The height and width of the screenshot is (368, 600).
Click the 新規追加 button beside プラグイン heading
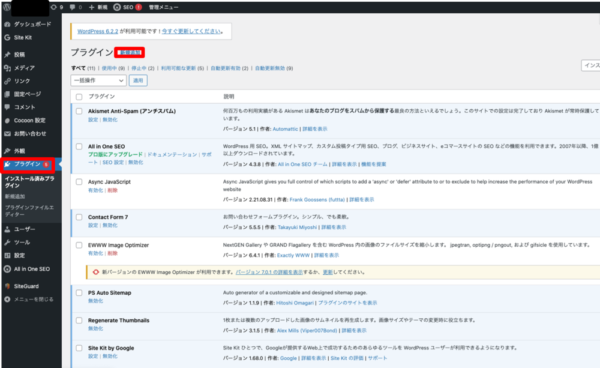[x=129, y=52]
